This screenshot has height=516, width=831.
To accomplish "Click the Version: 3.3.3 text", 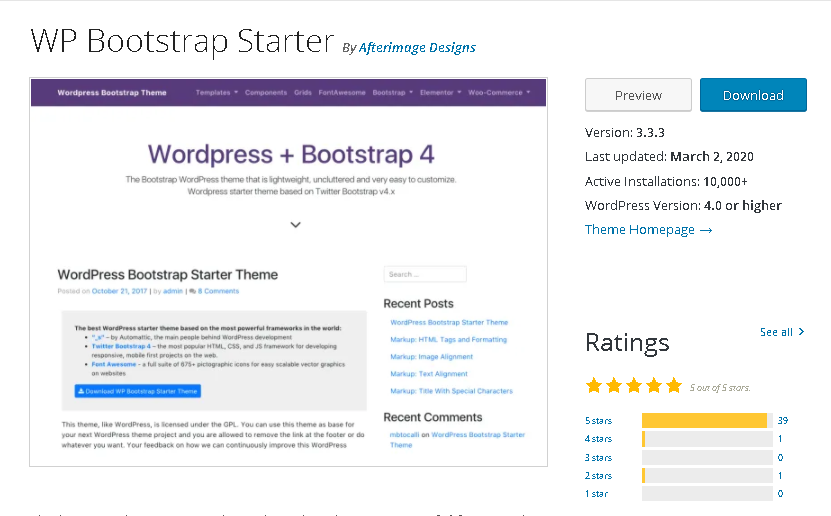I will (x=625, y=132).
